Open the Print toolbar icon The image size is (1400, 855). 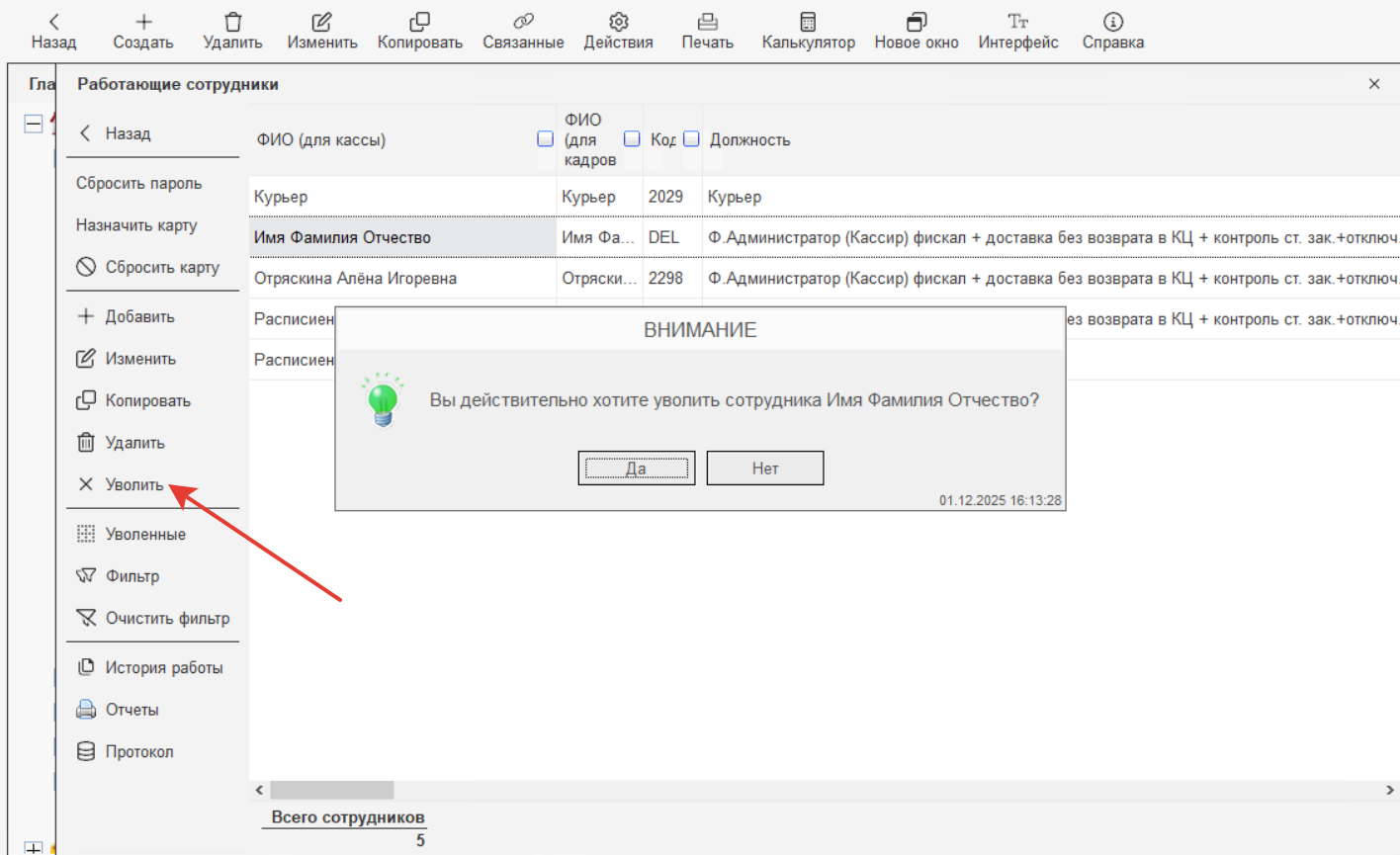(x=707, y=22)
